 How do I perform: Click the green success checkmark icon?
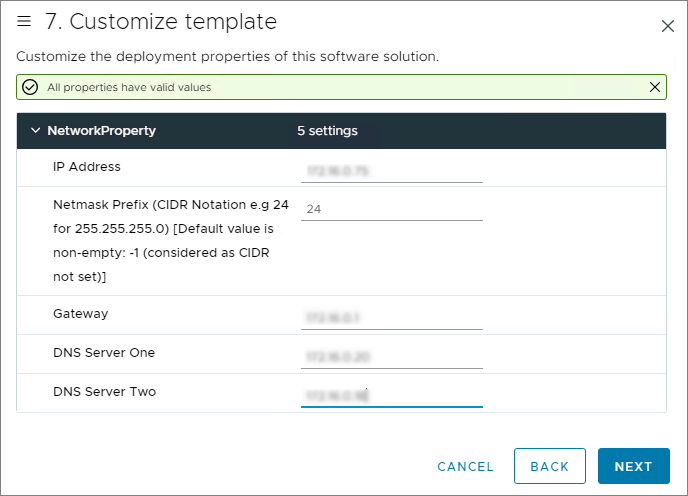coord(30,87)
